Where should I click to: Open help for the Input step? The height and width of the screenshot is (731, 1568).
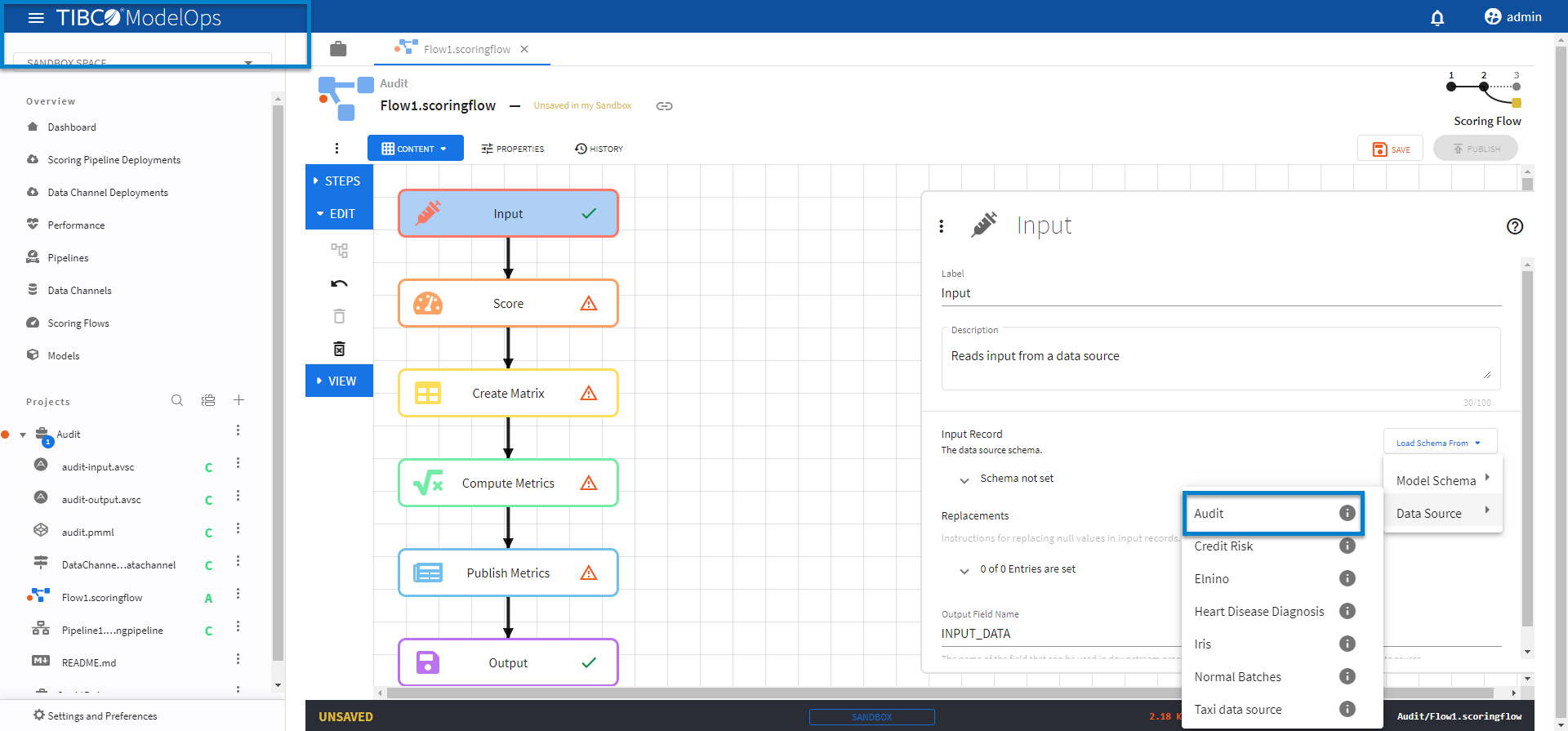tap(1515, 226)
